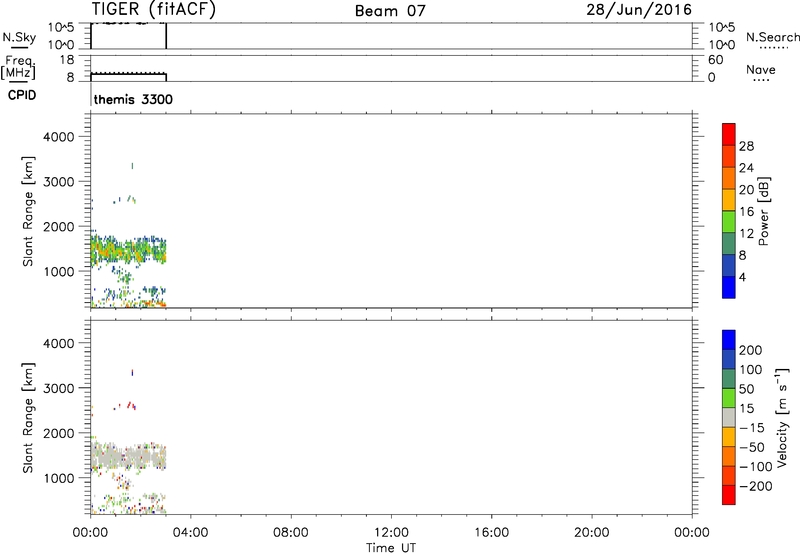Screen dimensions: 800x554
Task: Click the '18' frequency tick label
Action: tap(66, 60)
